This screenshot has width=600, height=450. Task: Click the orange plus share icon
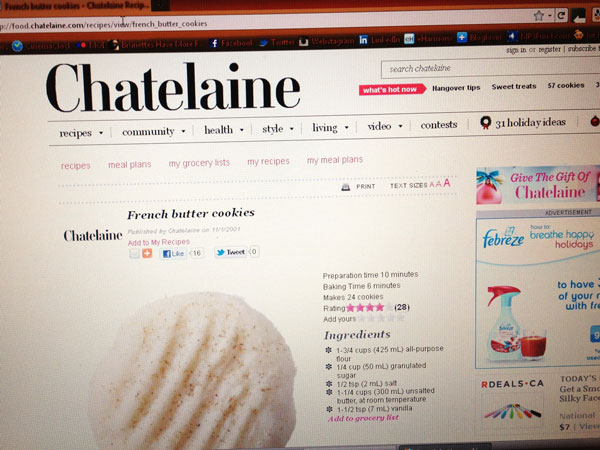pyautogui.click(x=147, y=253)
